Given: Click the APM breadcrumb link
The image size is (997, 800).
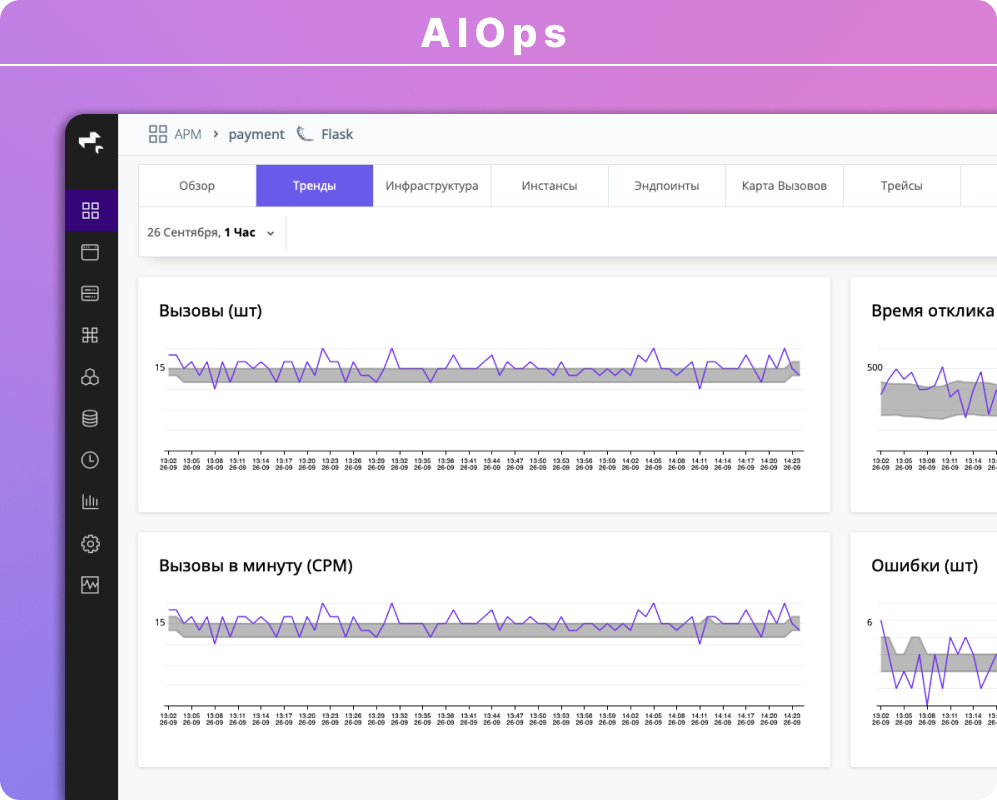Looking at the screenshot, I should point(187,133).
